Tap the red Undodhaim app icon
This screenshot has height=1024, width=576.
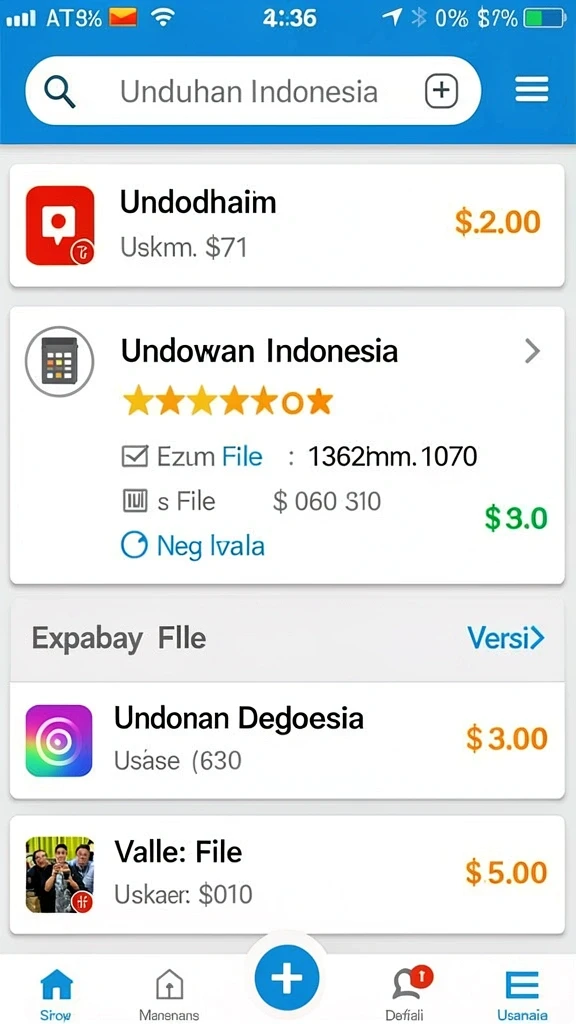(x=60, y=225)
